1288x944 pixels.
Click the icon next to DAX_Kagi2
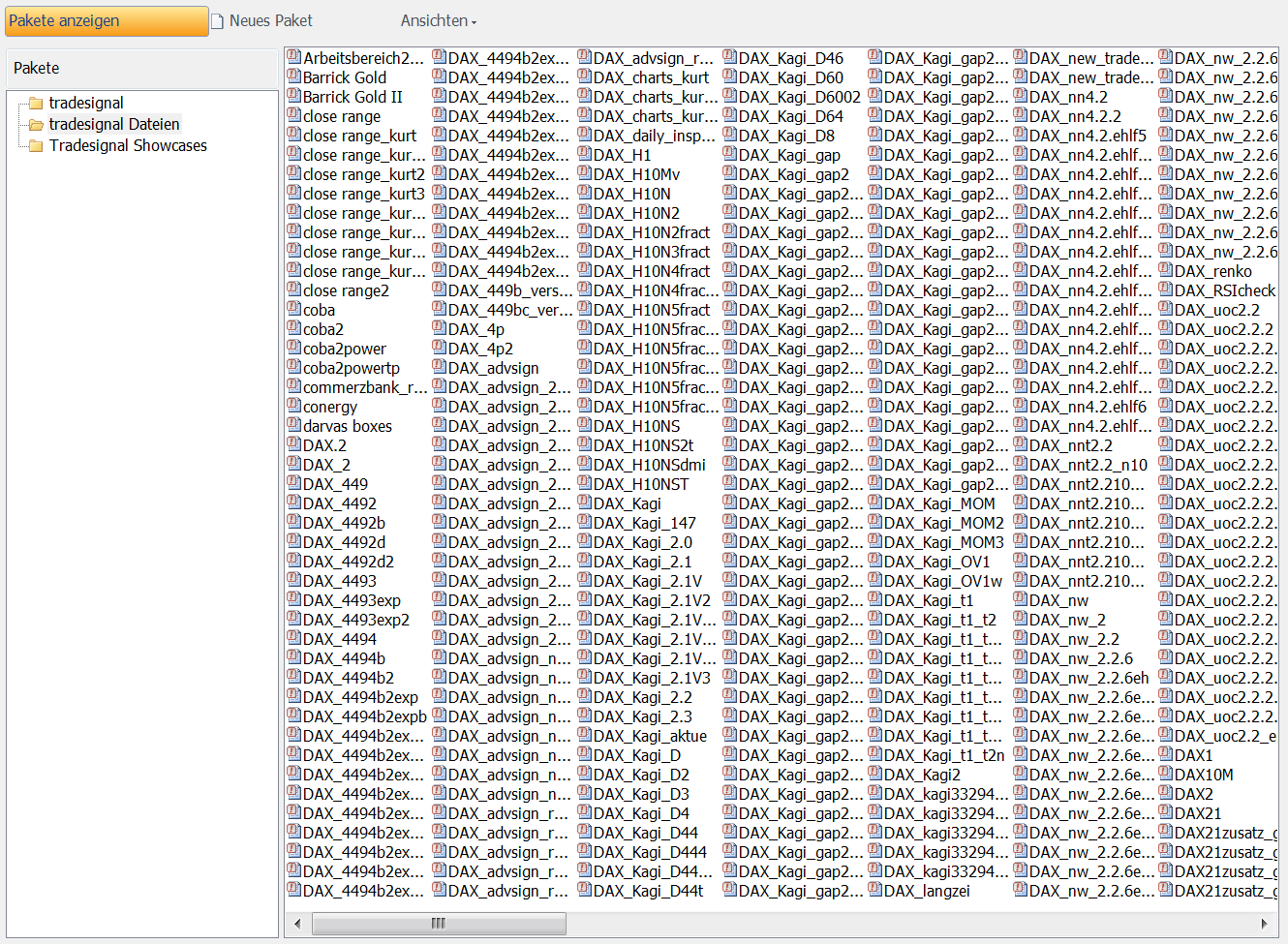[x=875, y=774]
